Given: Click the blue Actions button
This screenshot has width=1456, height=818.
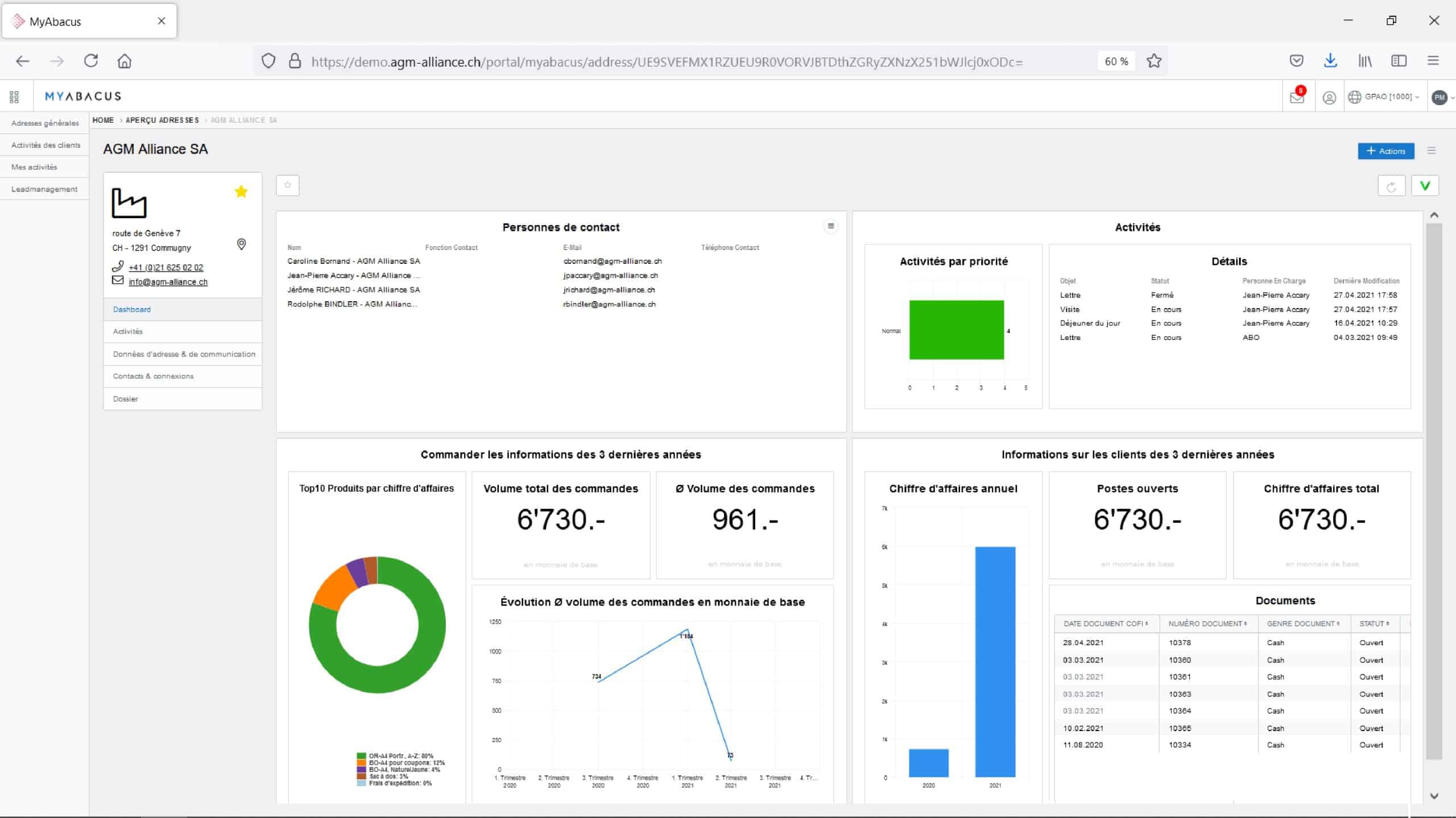Looking at the screenshot, I should coord(1385,151).
